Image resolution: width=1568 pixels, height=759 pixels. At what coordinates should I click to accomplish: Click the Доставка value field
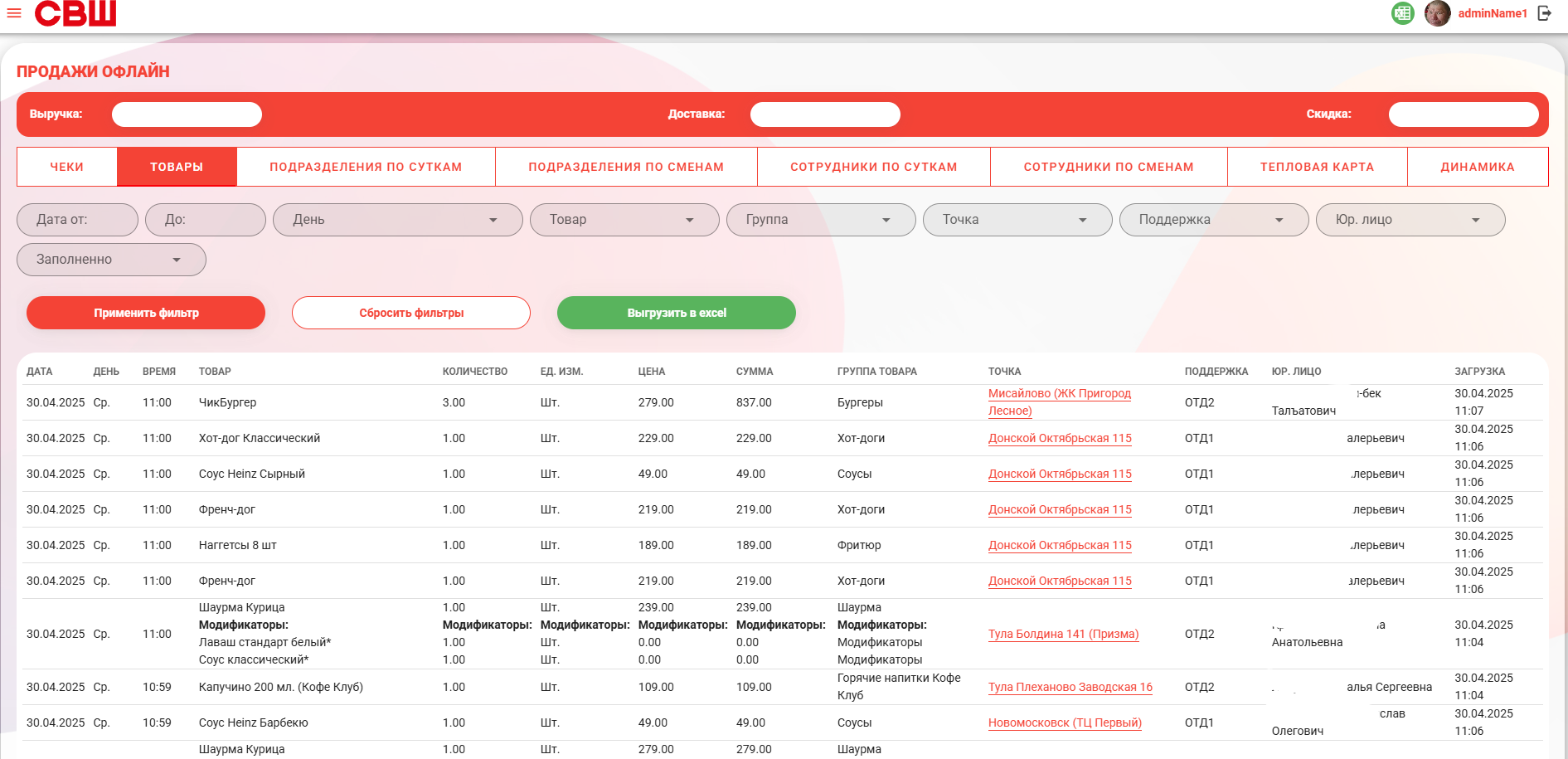(825, 114)
